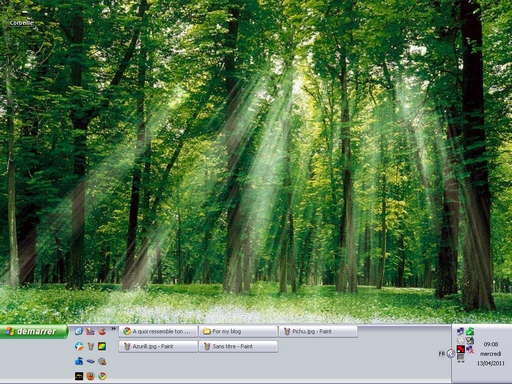Switch to 'For my blog' folder window

[238, 331]
